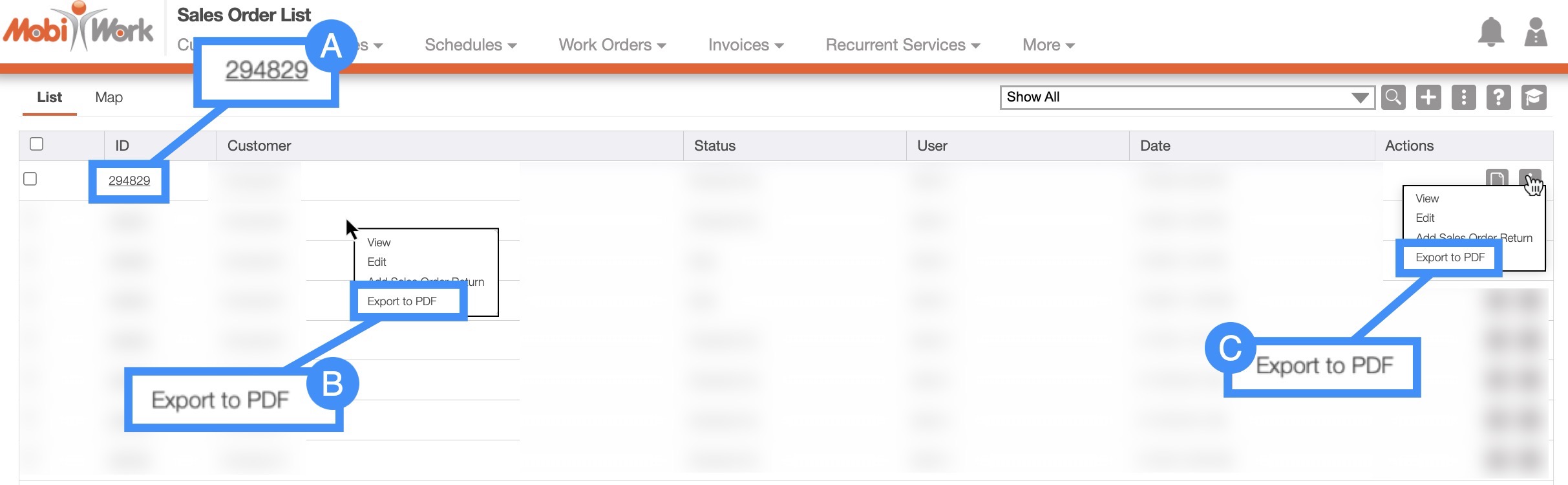Click the magnifying glass search icon
The width and height of the screenshot is (1568, 485).
(1393, 98)
